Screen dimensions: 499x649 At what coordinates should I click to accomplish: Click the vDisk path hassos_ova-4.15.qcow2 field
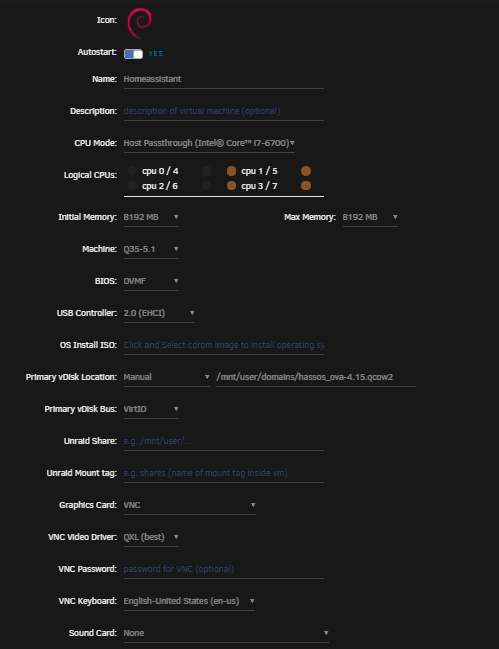(316, 377)
